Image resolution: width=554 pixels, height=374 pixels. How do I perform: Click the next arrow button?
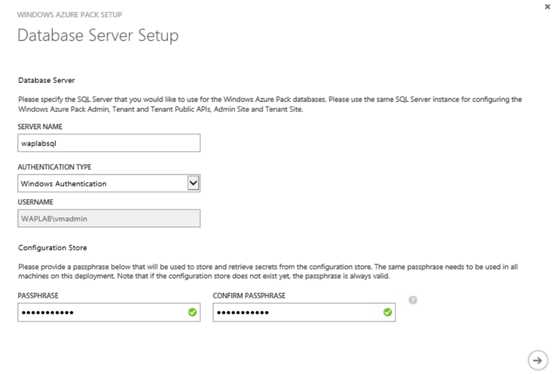click(537, 361)
